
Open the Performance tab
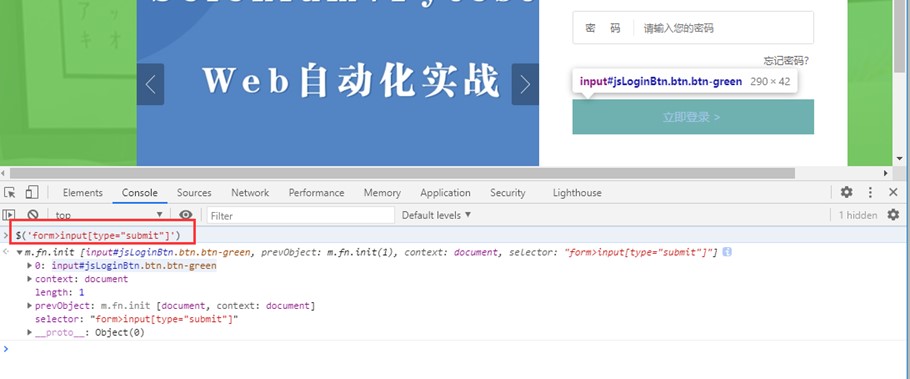coord(316,193)
